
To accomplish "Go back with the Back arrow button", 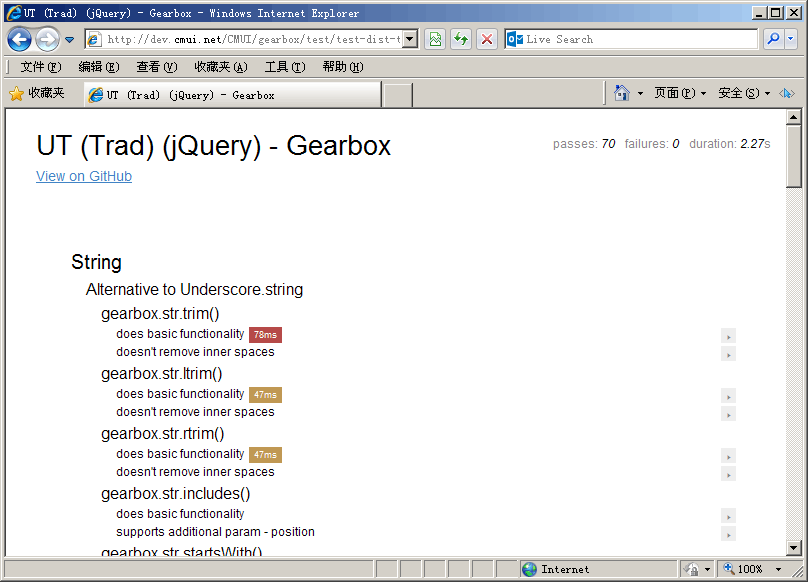I will point(19,39).
